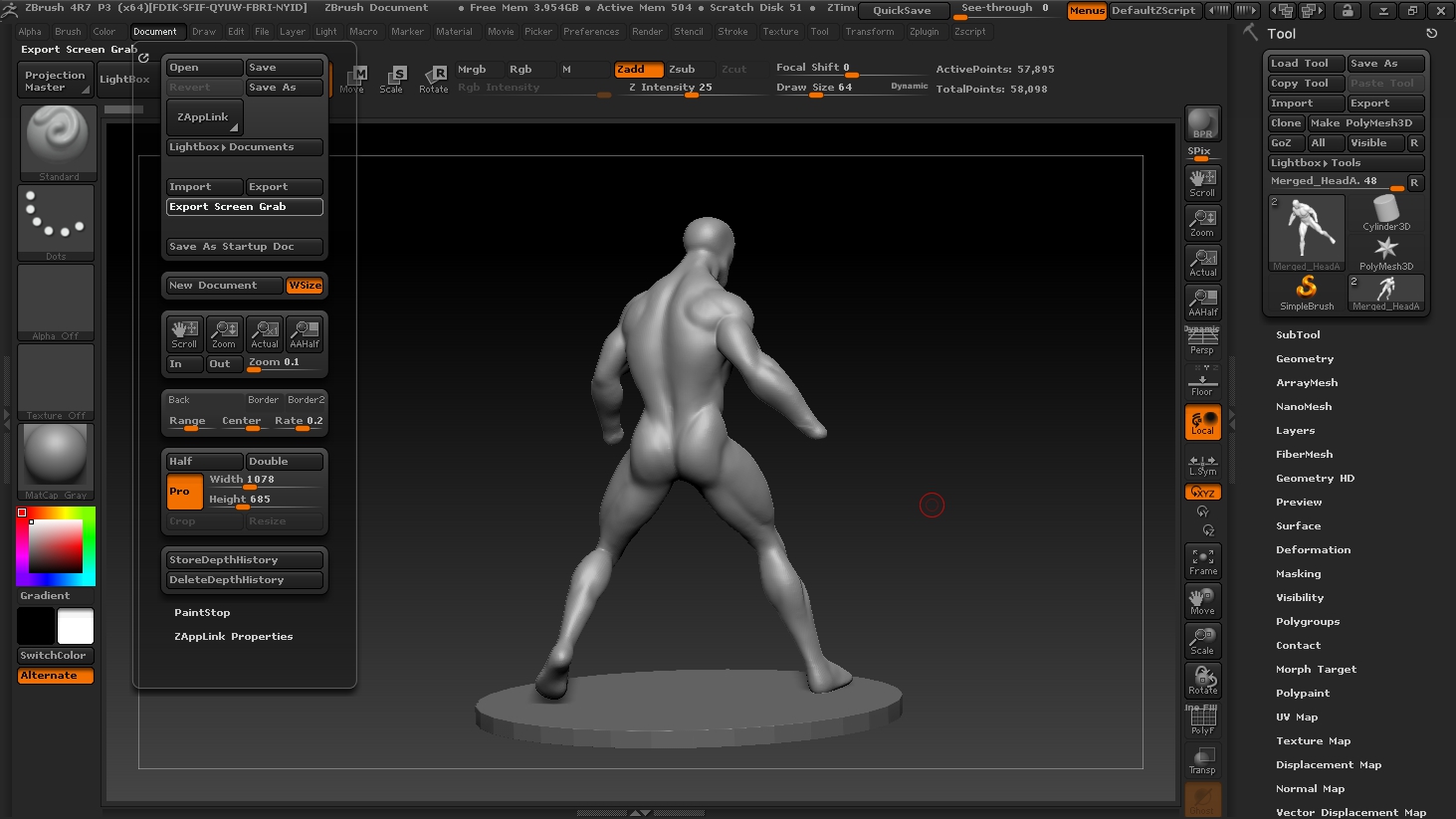Open the Zplugin menu
1456x819 pixels.
924,32
